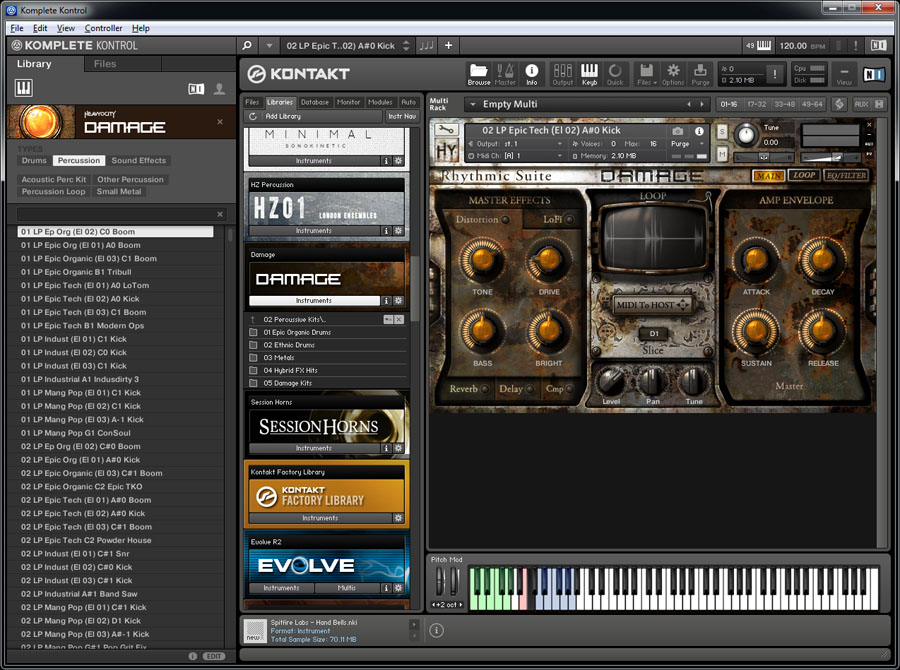Click the Info icon in Kontakt toolbar
Viewport: 900px width, 670px height.
coord(531,73)
